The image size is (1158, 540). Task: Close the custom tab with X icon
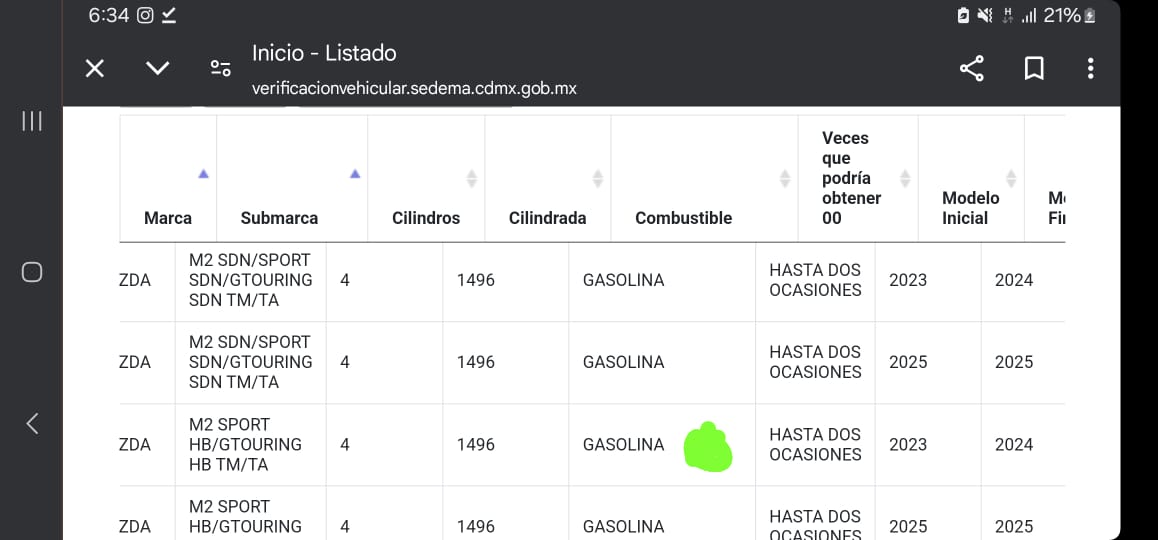95,69
